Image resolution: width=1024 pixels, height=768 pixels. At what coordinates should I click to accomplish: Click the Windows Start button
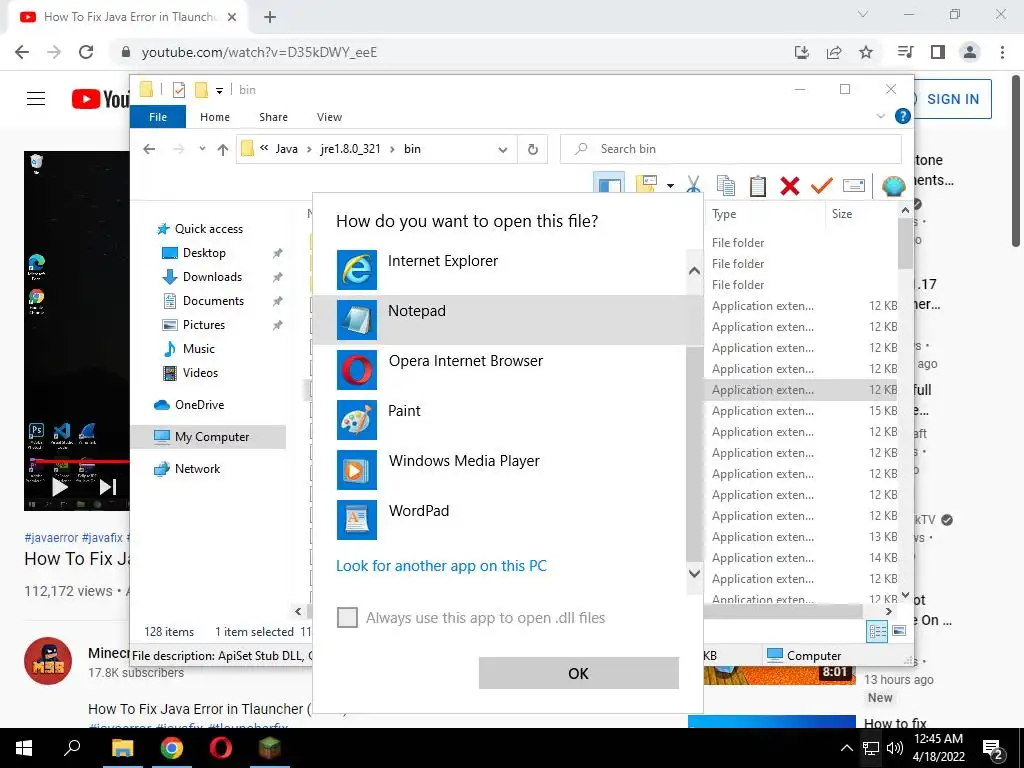click(24, 748)
